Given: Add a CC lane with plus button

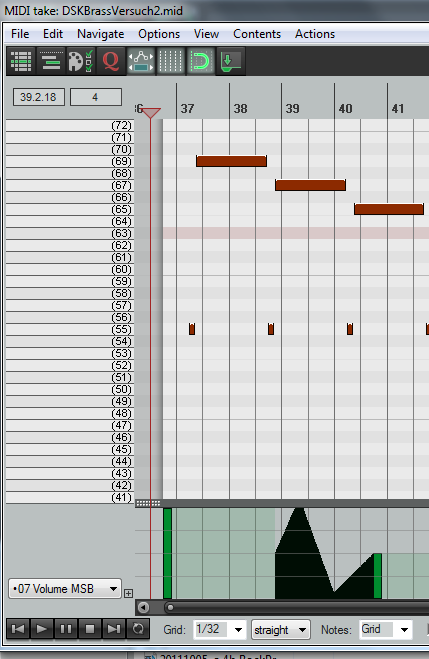Looking at the screenshot, I should pos(129,593).
